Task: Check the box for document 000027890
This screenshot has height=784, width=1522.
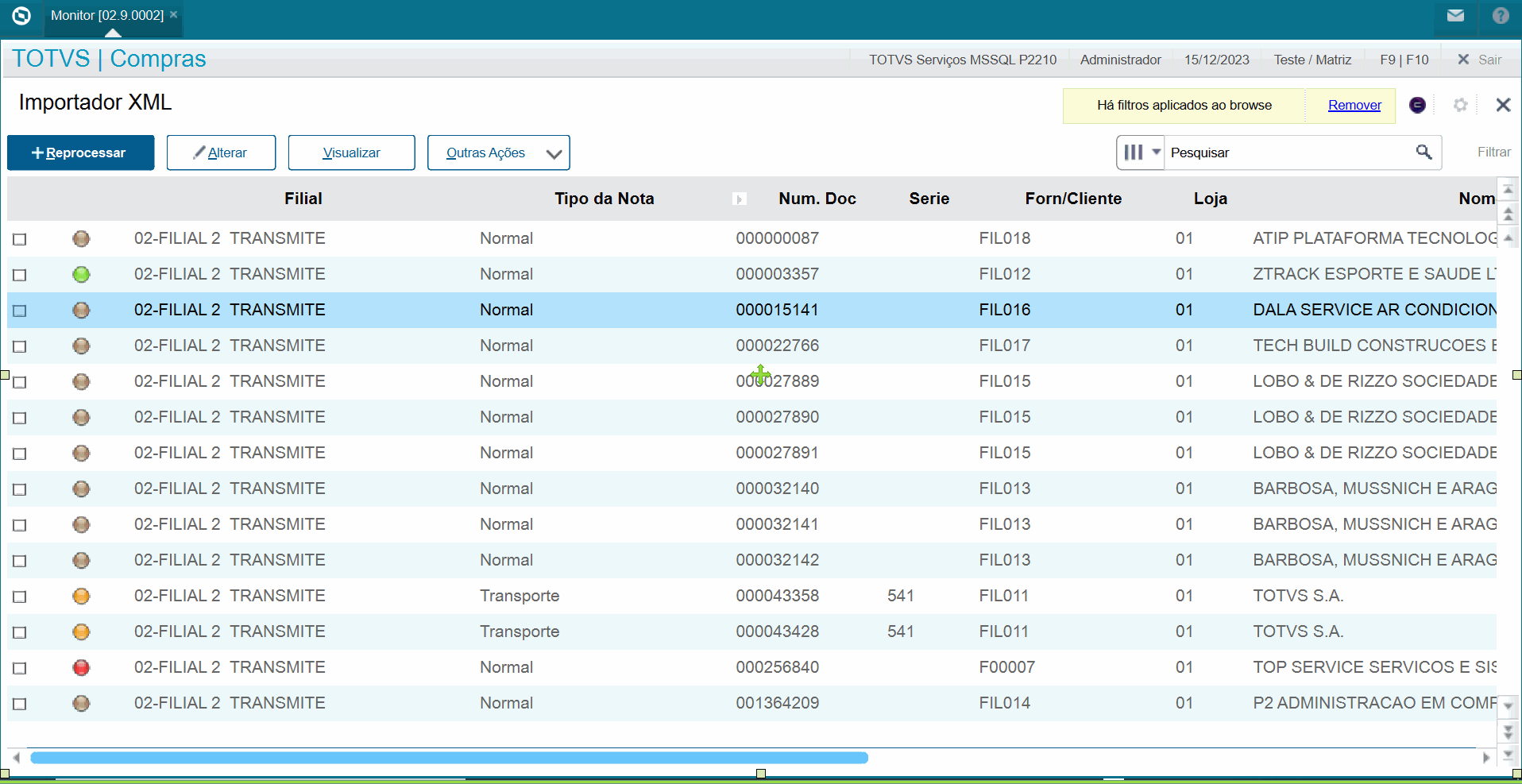Action: [x=20, y=418]
